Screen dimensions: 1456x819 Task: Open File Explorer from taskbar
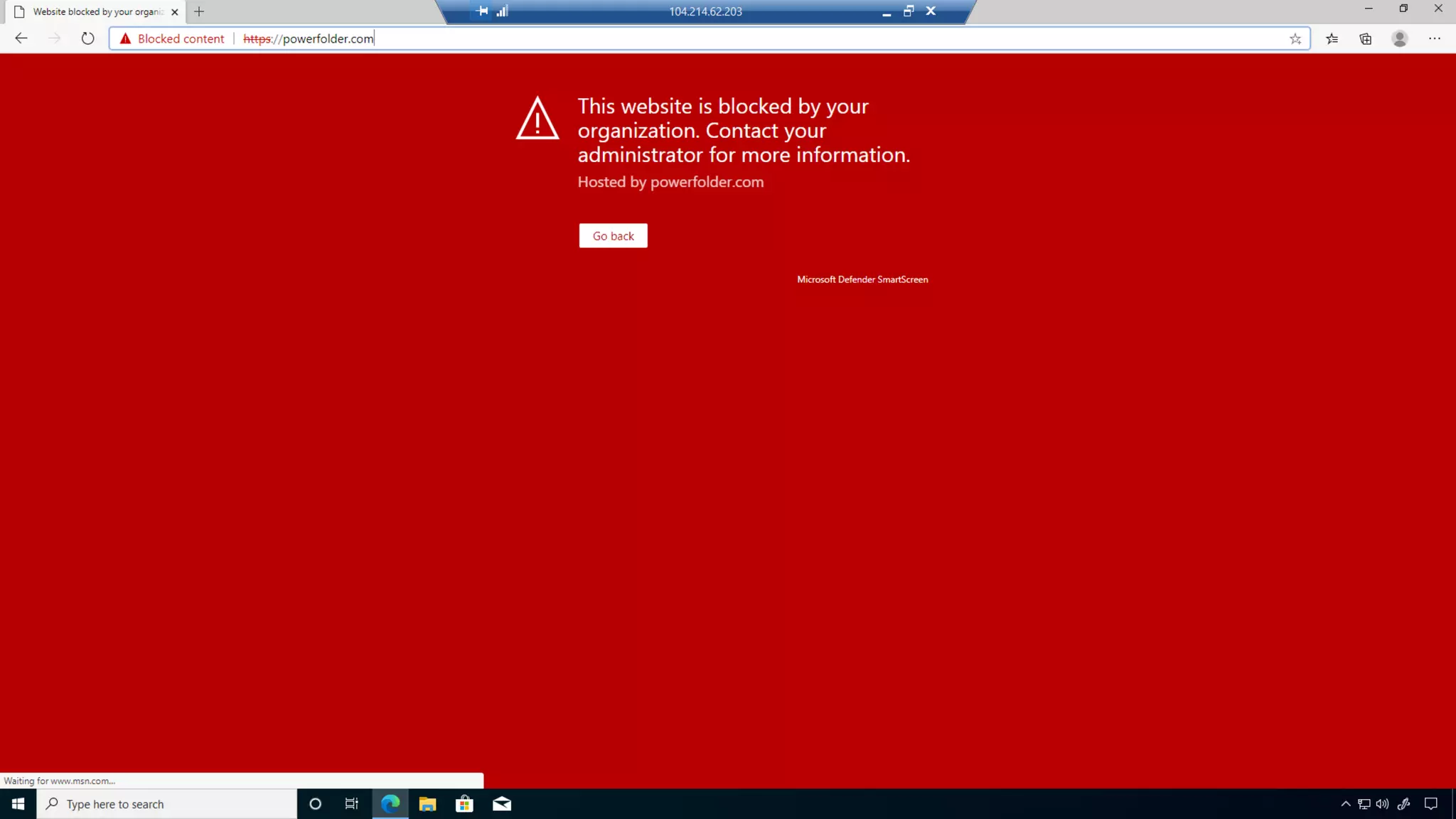pos(427,804)
